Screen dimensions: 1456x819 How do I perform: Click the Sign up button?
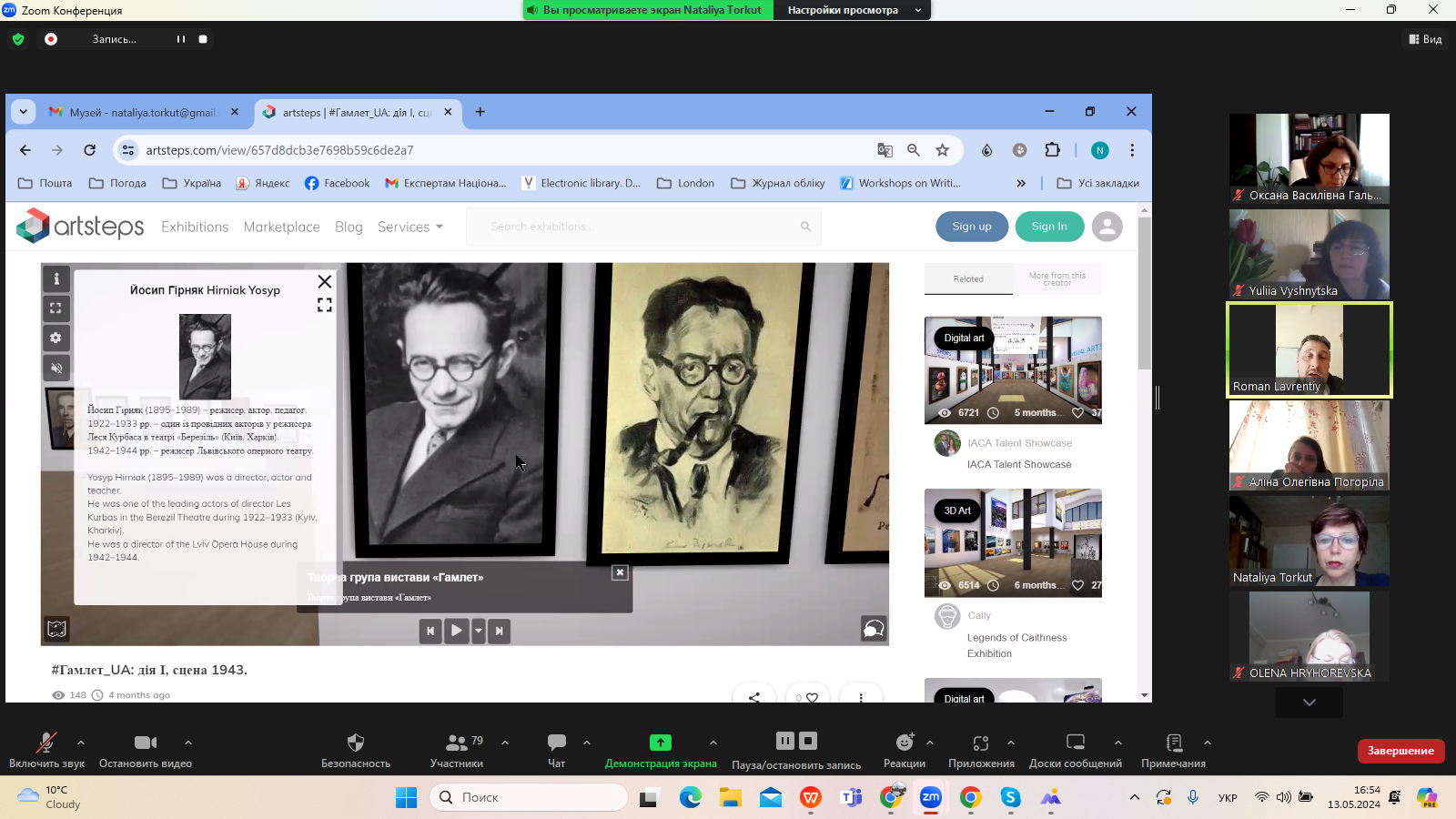[971, 227]
